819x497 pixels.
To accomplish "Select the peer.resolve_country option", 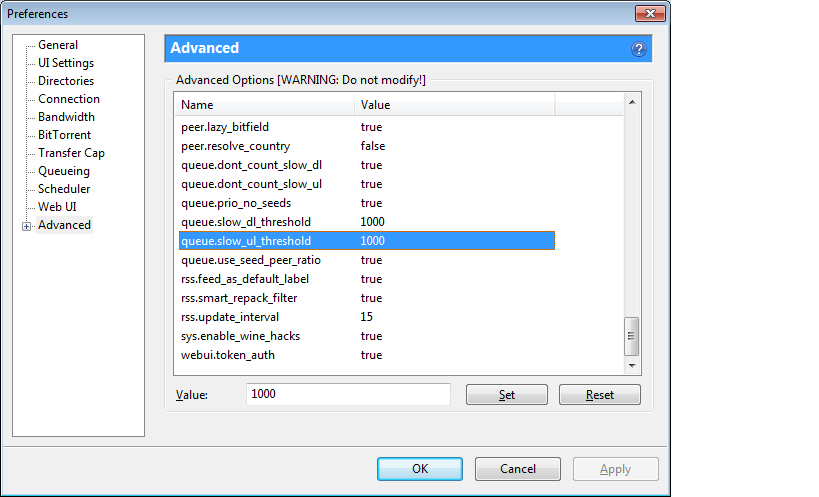I will point(367,146).
